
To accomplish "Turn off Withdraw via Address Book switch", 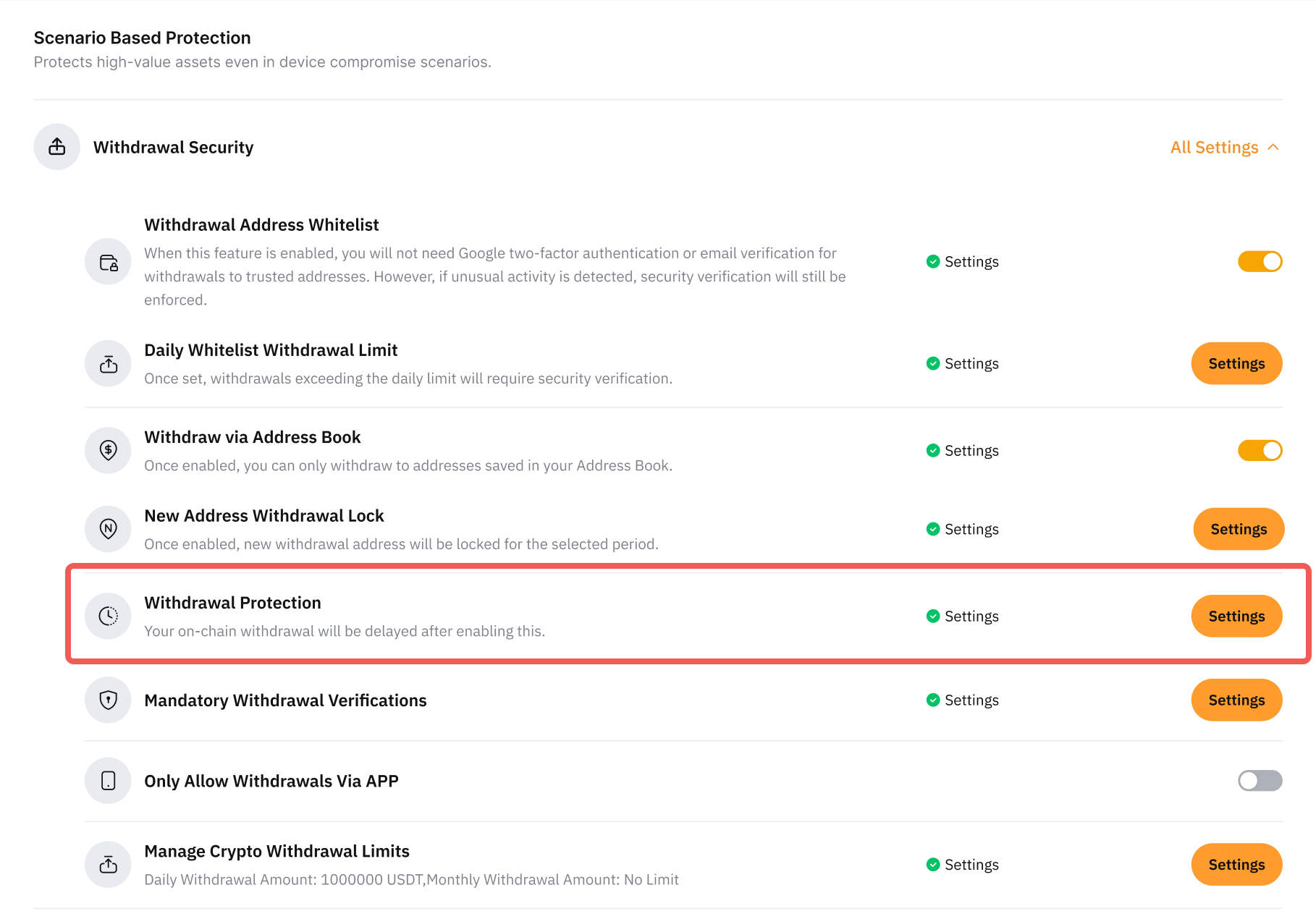I will click(x=1260, y=450).
